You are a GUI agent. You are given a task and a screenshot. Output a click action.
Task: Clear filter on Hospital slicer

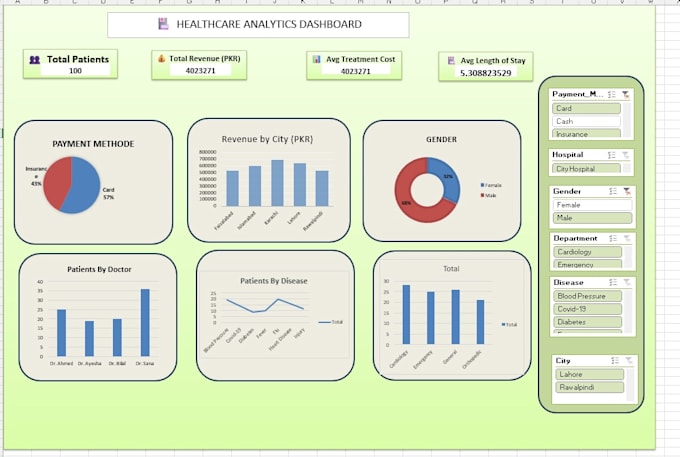tap(625, 155)
